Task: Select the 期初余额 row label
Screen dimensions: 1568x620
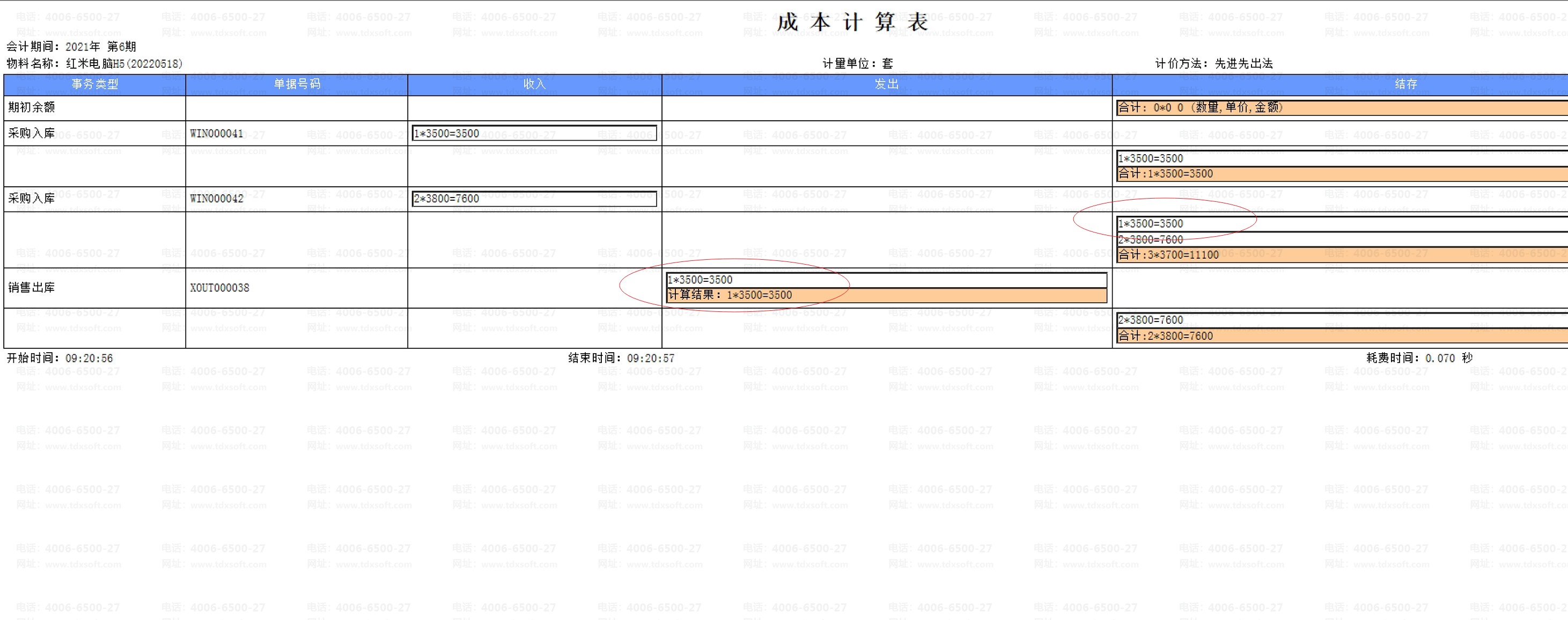Action: (32, 107)
